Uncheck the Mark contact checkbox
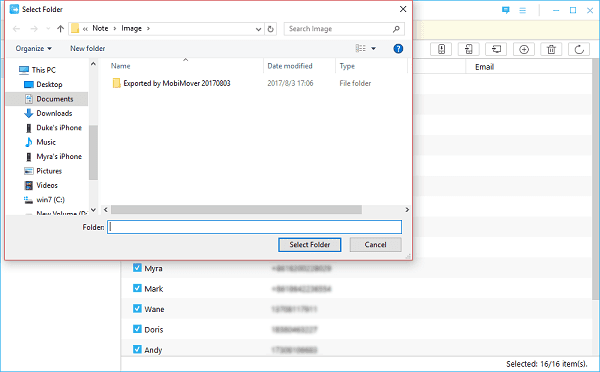Viewport: 600px width, 372px height. pos(137,288)
